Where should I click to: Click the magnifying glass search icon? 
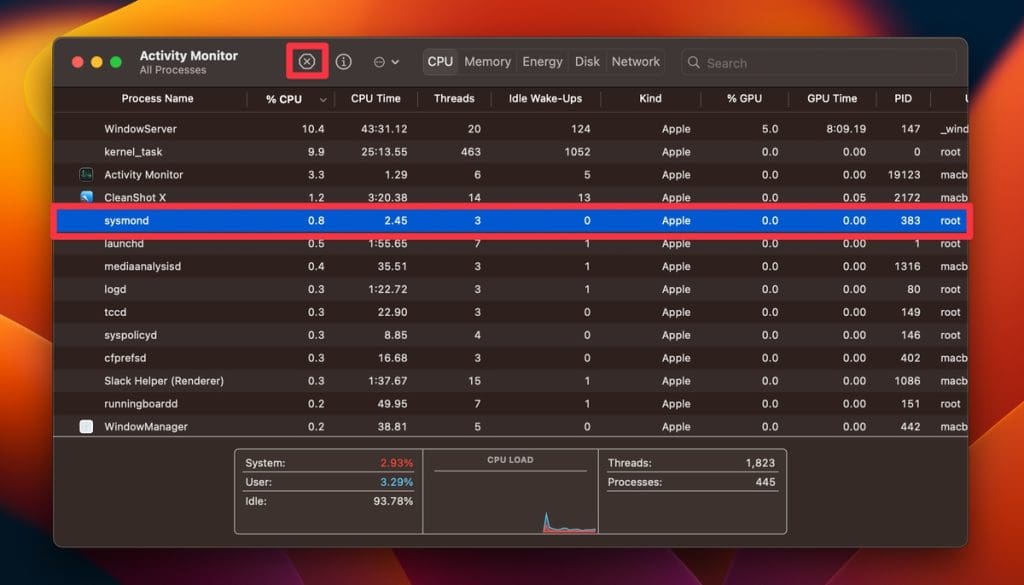694,63
